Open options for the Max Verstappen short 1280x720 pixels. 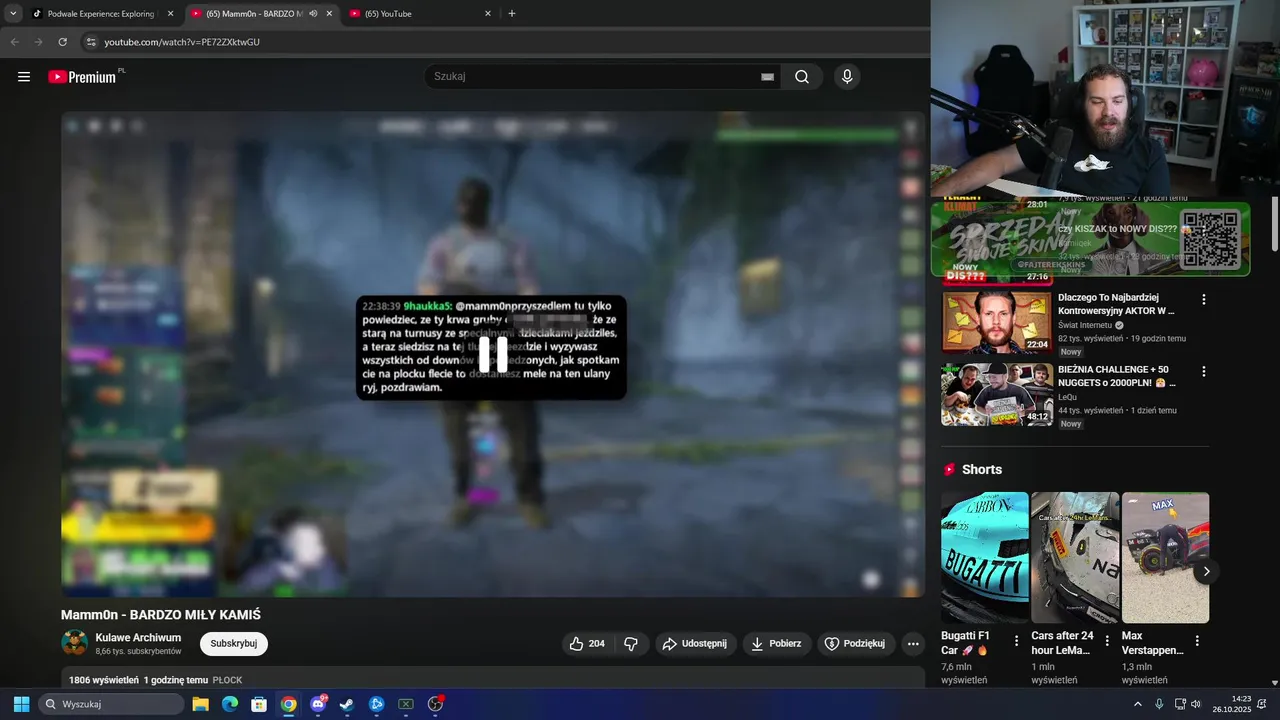1197,641
